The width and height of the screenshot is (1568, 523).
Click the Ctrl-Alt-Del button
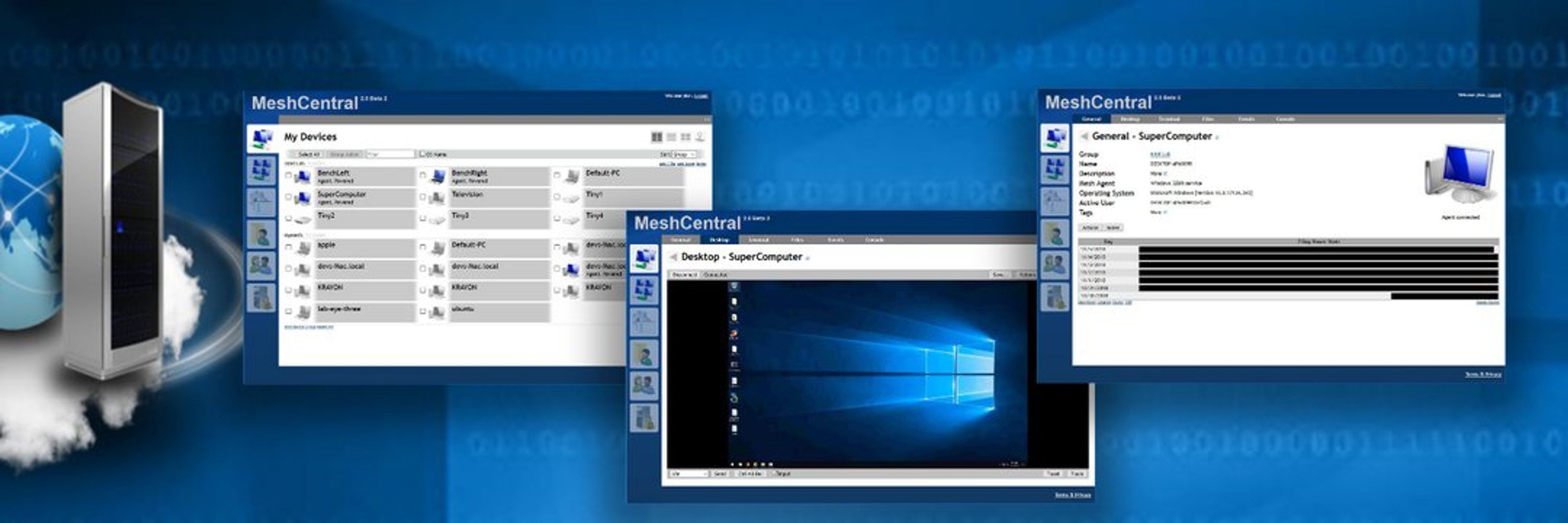tap(751, 474)
